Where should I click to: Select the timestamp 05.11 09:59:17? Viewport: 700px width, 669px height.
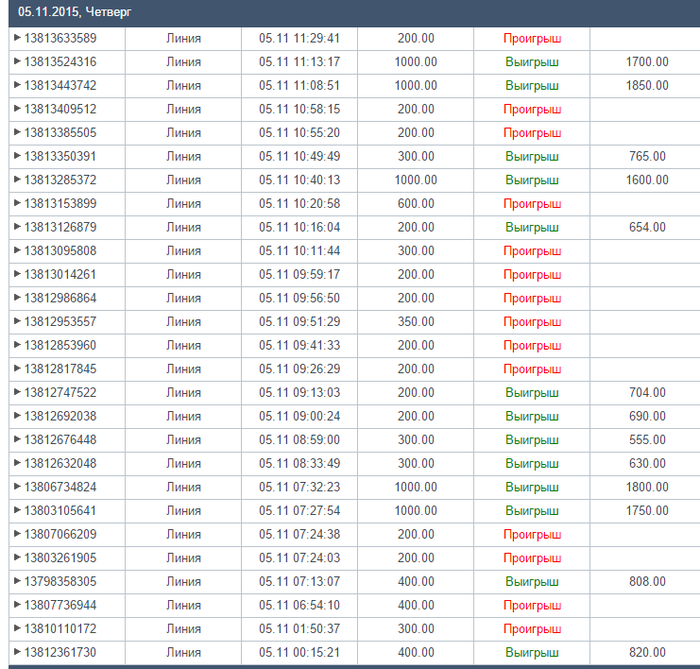tap(299, 275)
